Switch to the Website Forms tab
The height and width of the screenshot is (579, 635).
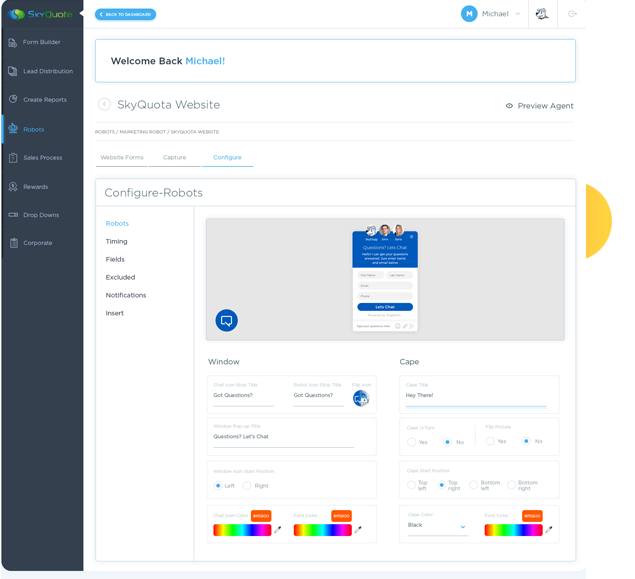click(121, 157)
